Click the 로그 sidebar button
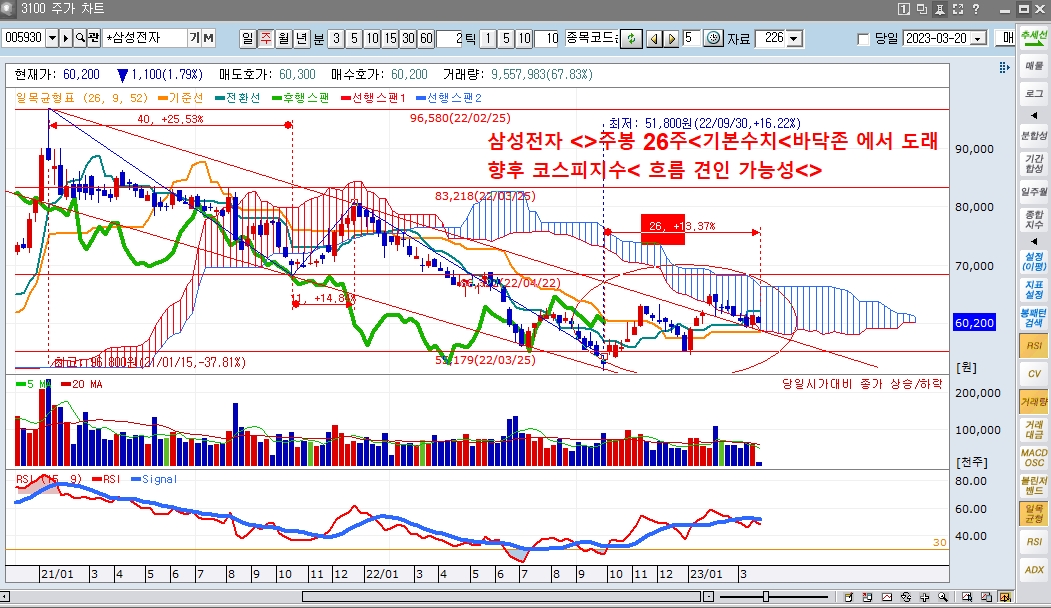This screenshot has height=608, width=1051. click(x=1034, y=93)
